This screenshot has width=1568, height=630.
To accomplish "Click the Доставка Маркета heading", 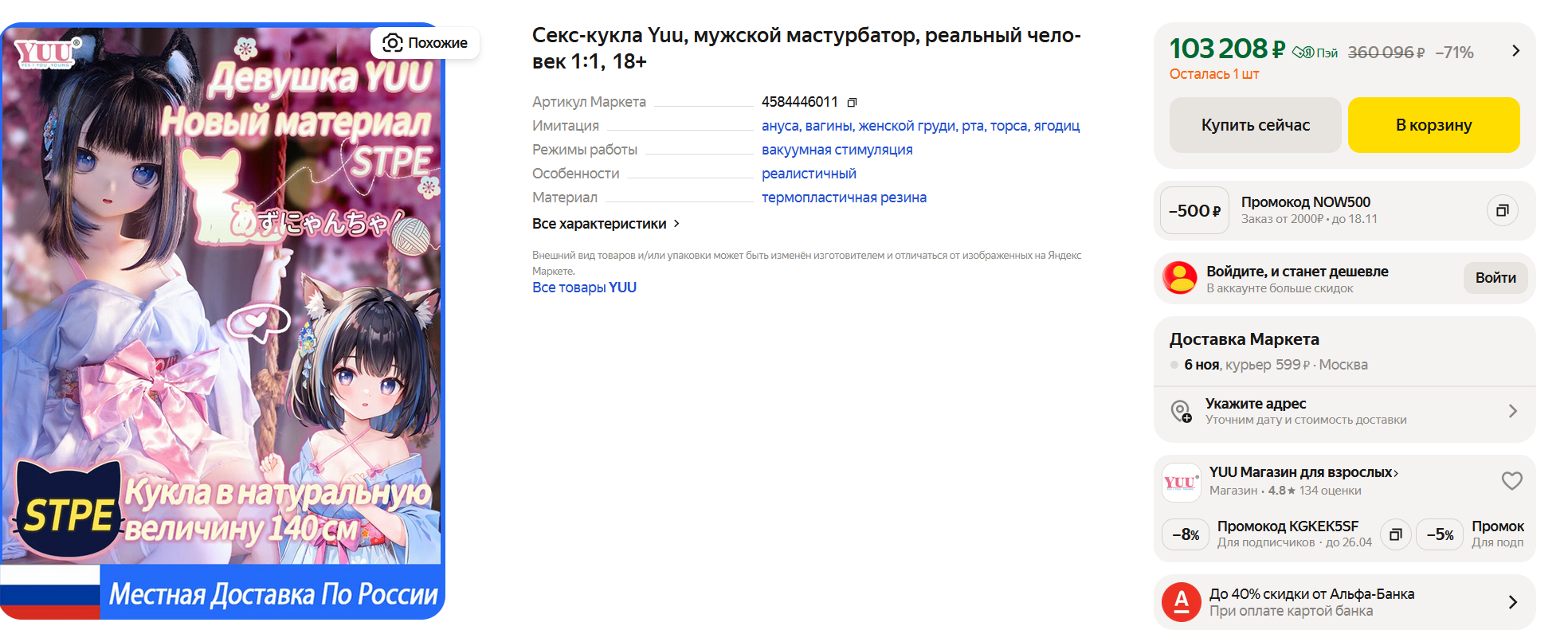I will pyautogui.click(x=1245, y=339).
